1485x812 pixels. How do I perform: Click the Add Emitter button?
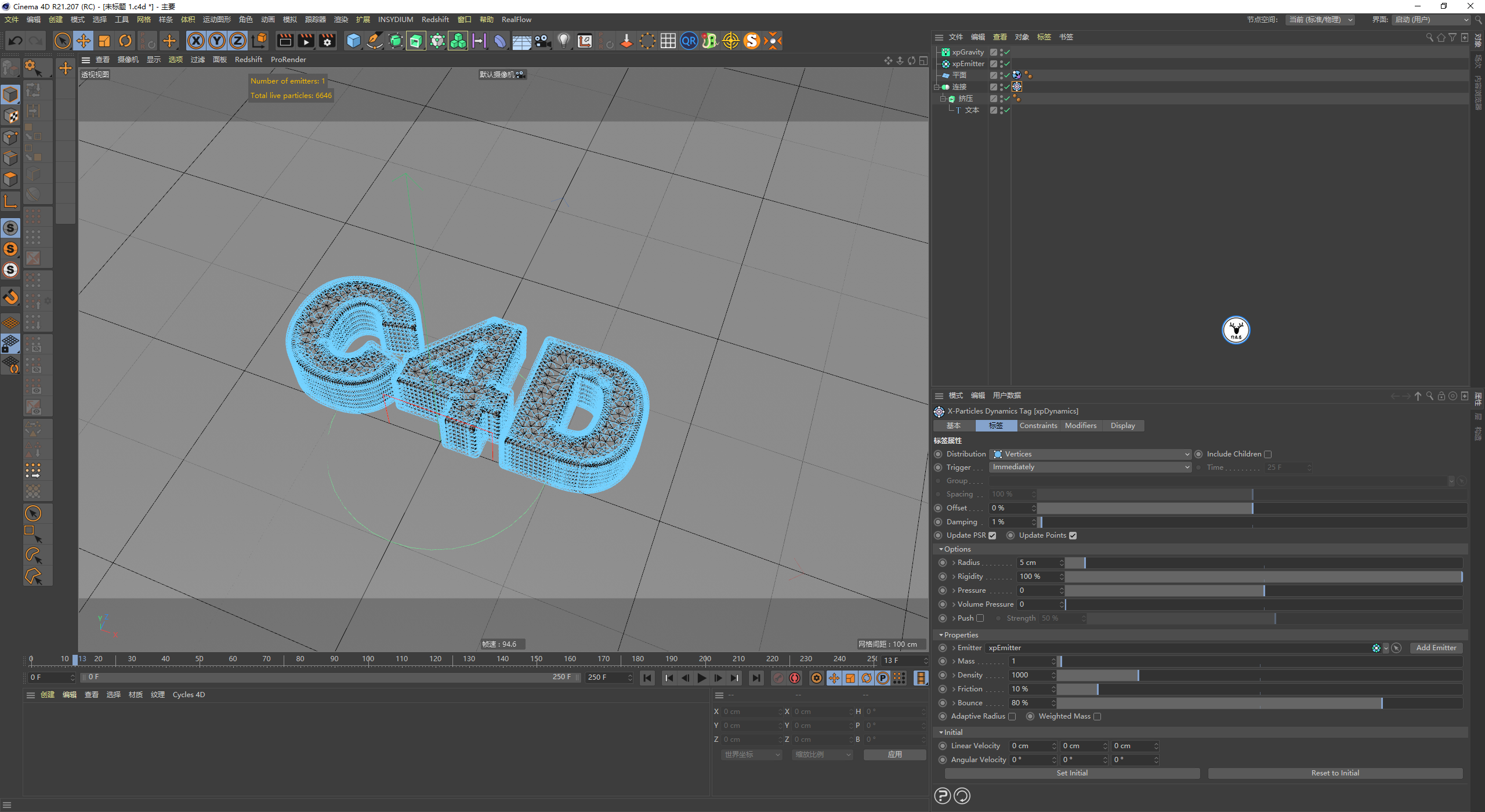(1436, 648)
